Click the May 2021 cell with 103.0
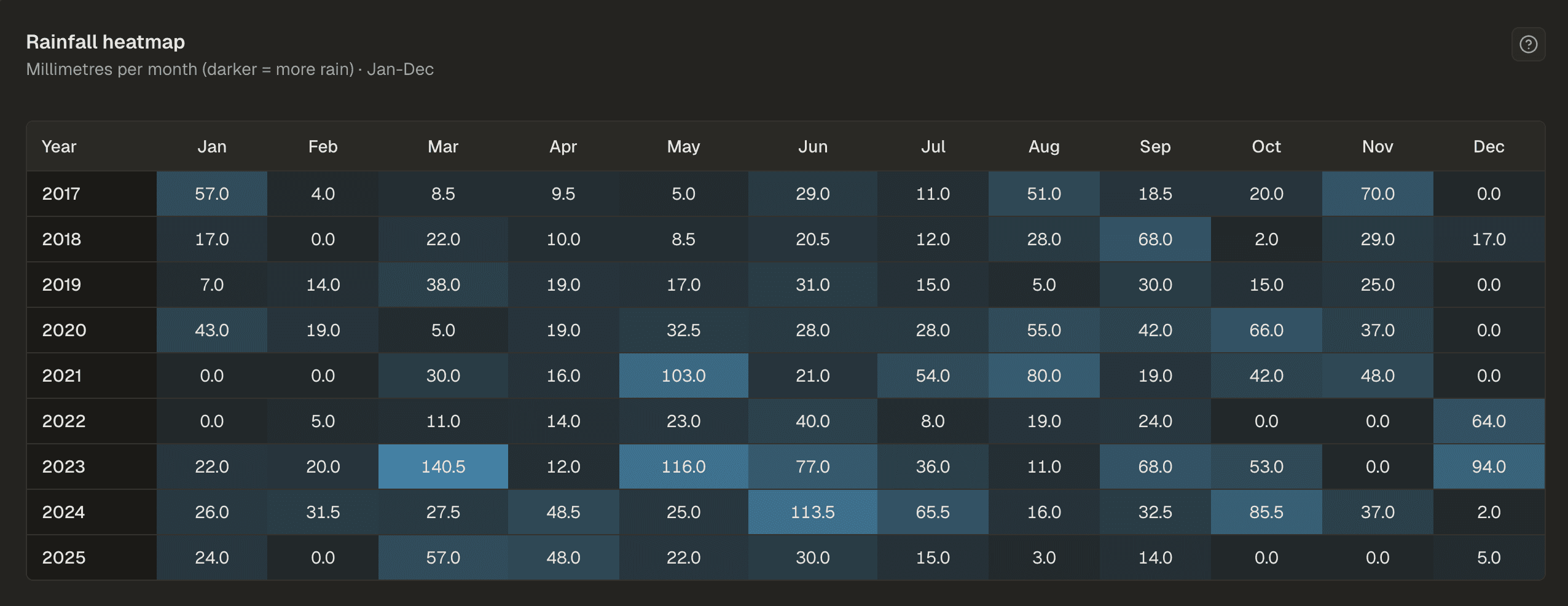Screen dimensions: 1568x606 pyautogui.click(x=683, y=376)
